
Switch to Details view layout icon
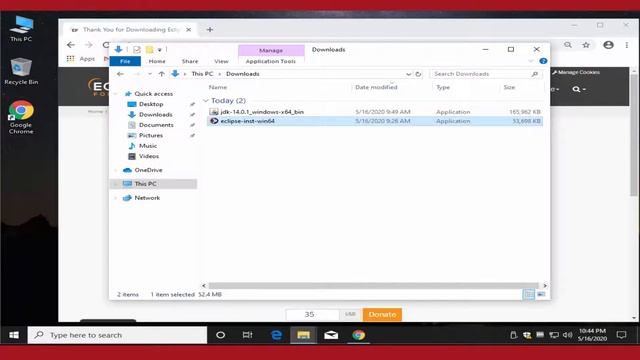[x=529, y=294]
